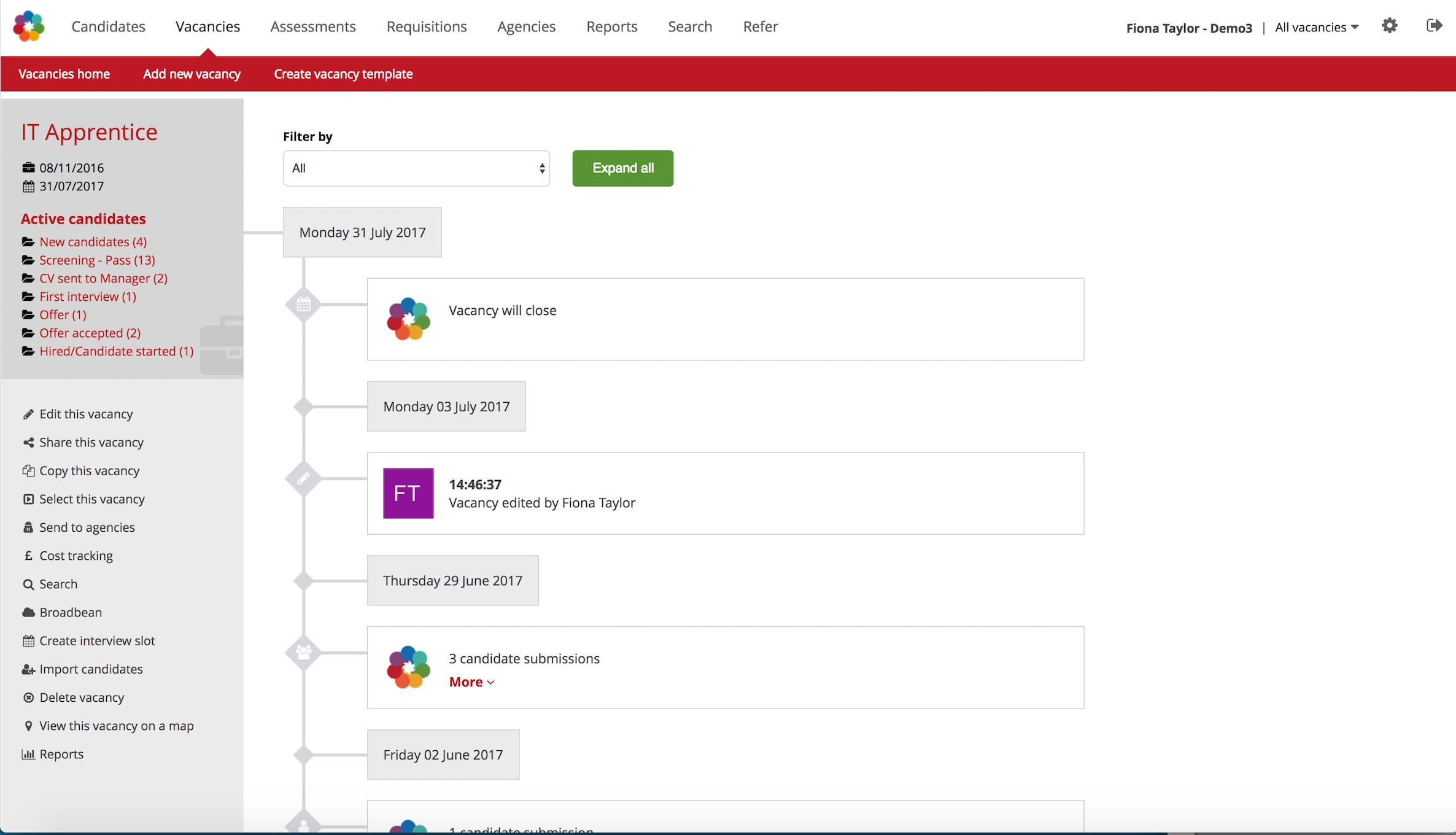This screenshot has height=835, width=1456.
Task: Open the Filter by dropdown
Action: point(416,168)
